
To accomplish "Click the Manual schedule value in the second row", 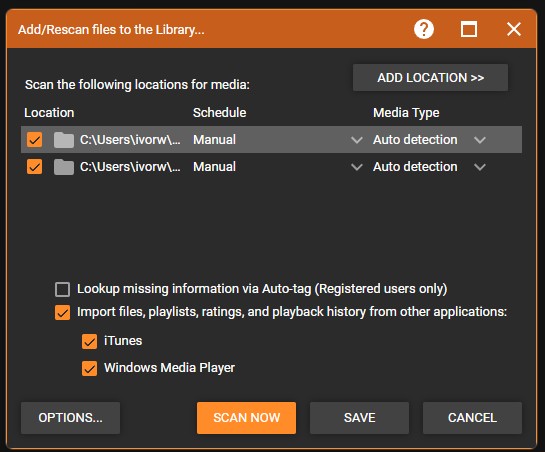I will tap(214, 167).
